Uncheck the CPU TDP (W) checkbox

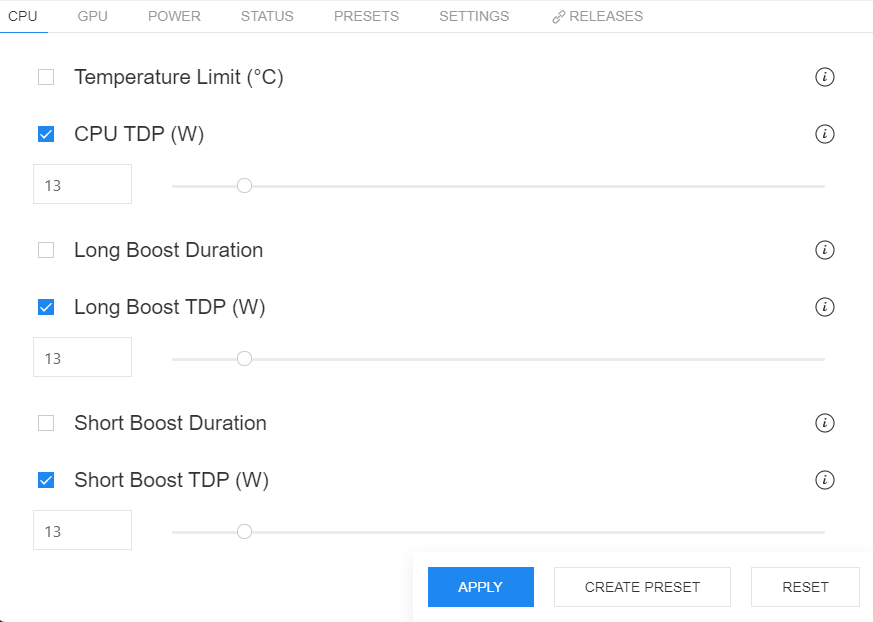[x=46, y=134]
